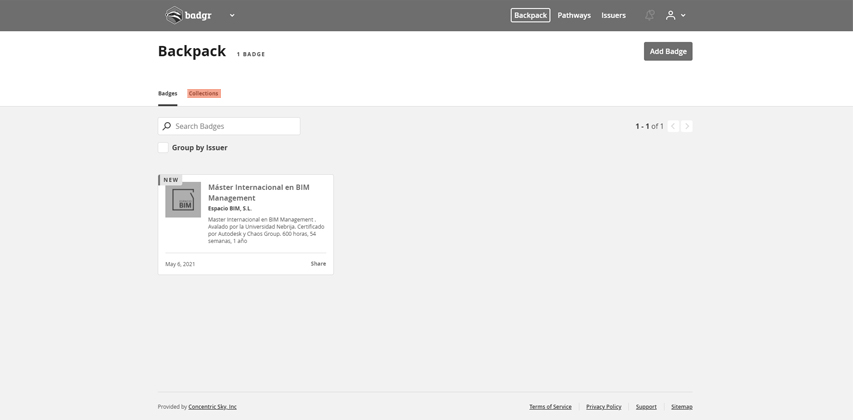Open the notifications bell icon

click(650, 15)
